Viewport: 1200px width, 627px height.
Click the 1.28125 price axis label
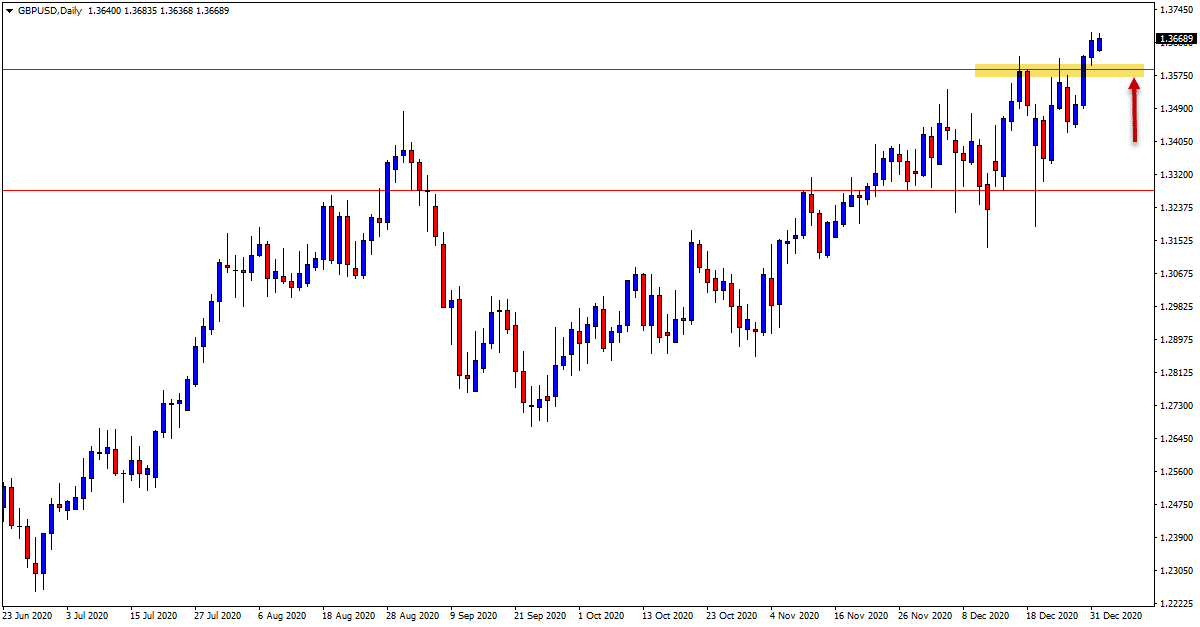tap(1176, 372)
